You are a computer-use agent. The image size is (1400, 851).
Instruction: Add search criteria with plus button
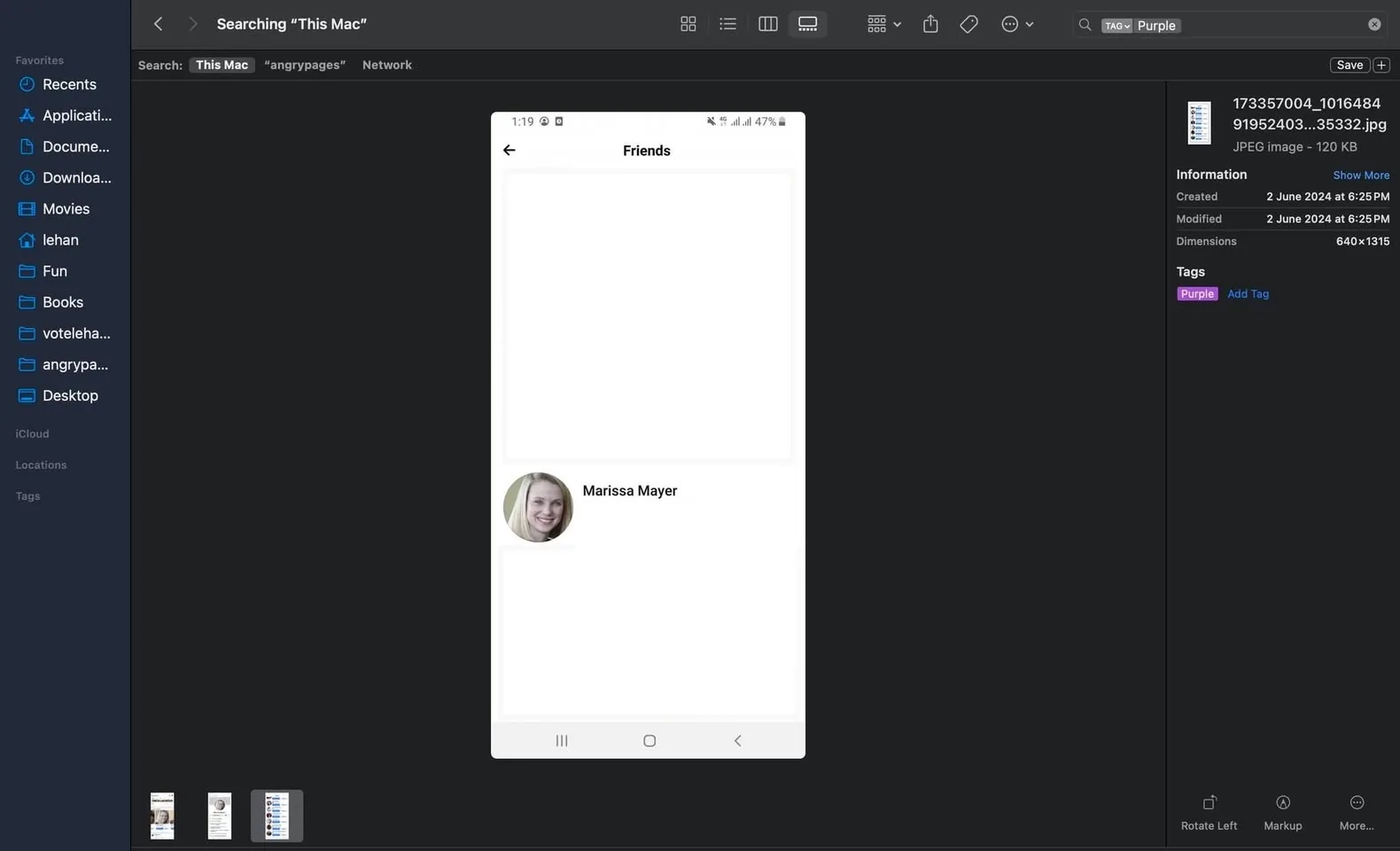tap(1381, 65)
